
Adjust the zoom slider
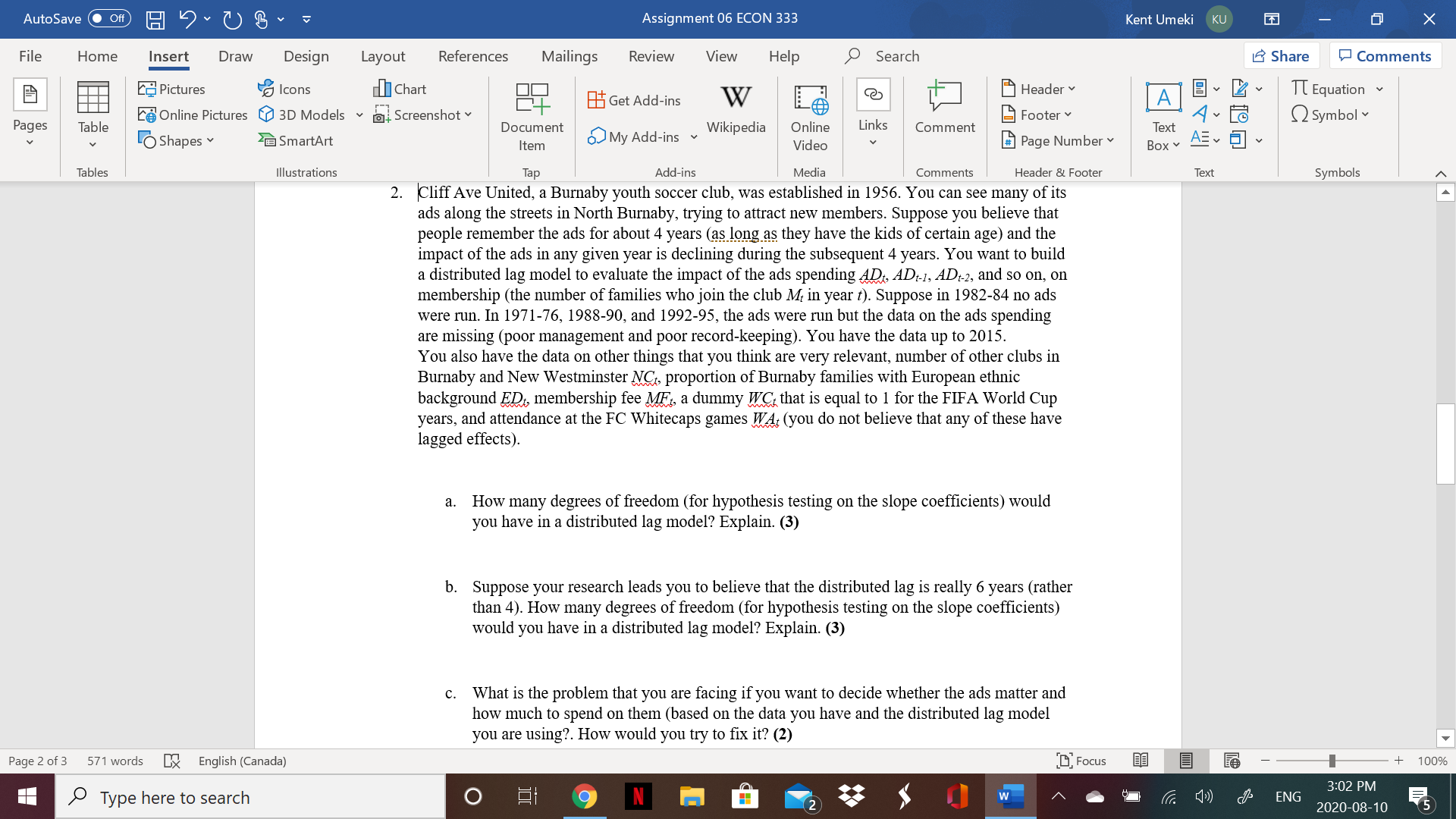pos(1332,761)
